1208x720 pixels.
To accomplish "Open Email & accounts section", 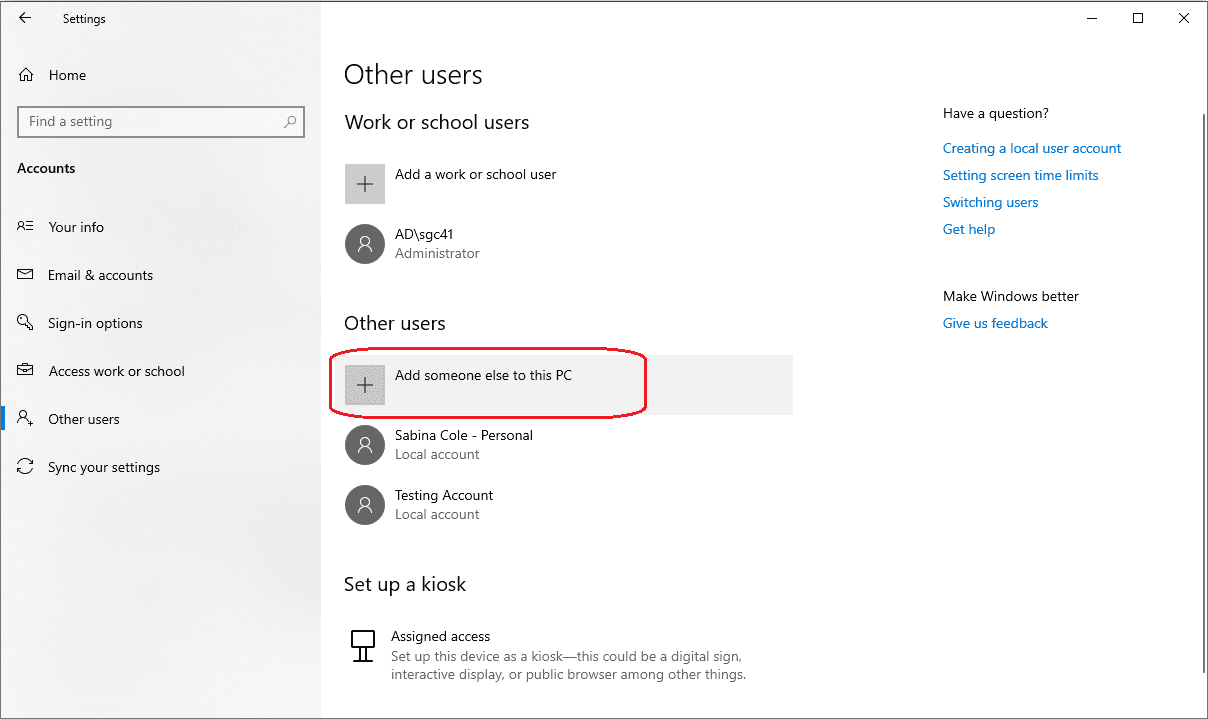I will [100, 275].
